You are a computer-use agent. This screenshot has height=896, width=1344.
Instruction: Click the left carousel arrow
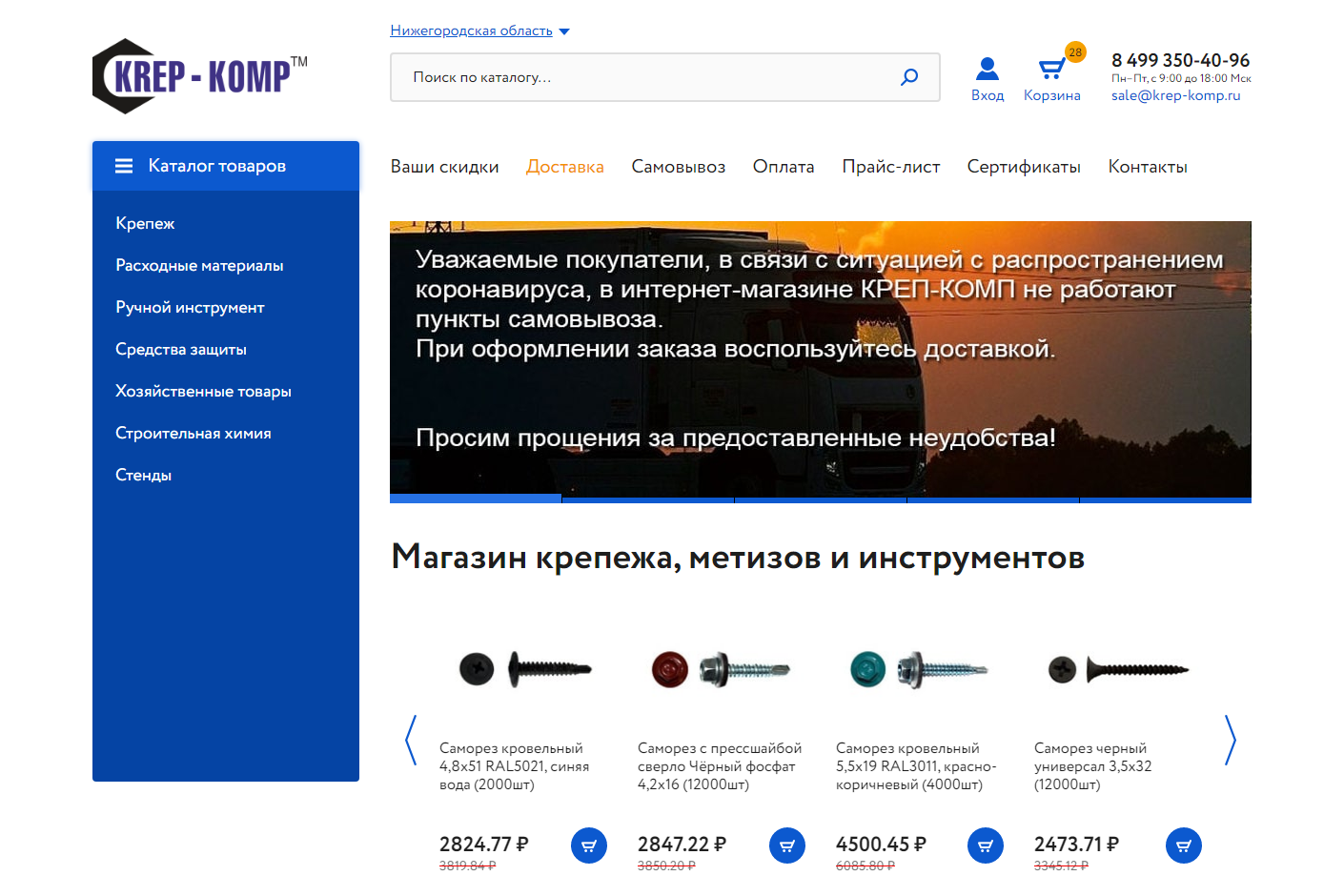(x=410, y=740)
